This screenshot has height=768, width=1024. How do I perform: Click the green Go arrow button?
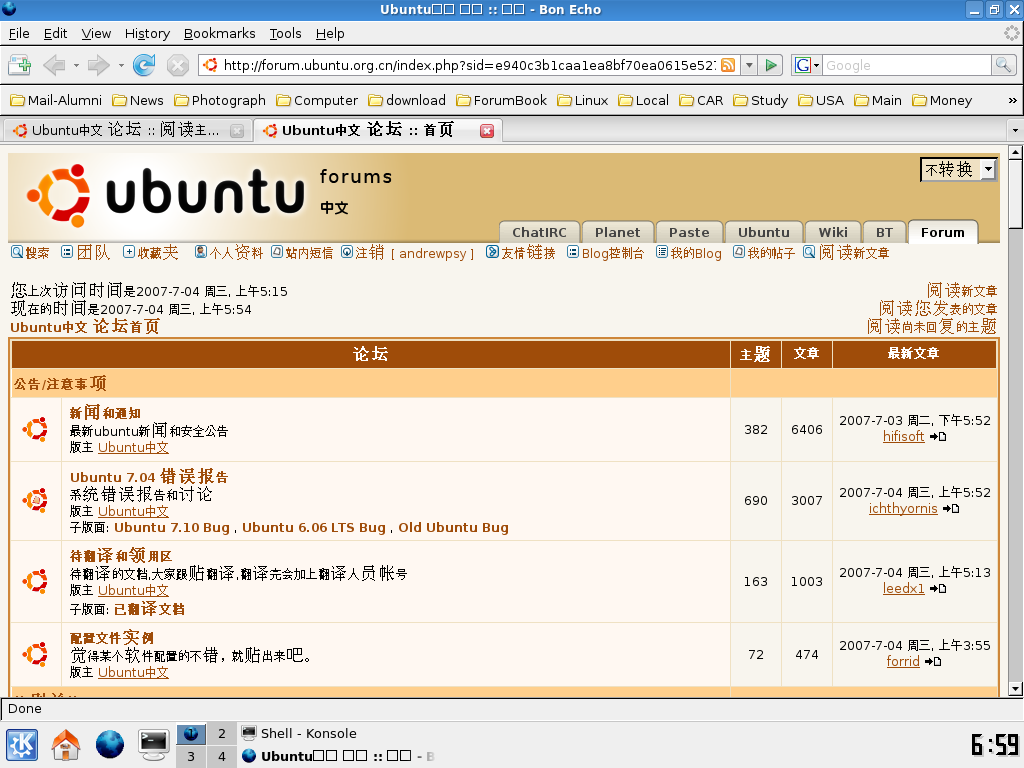click(771, 65)
